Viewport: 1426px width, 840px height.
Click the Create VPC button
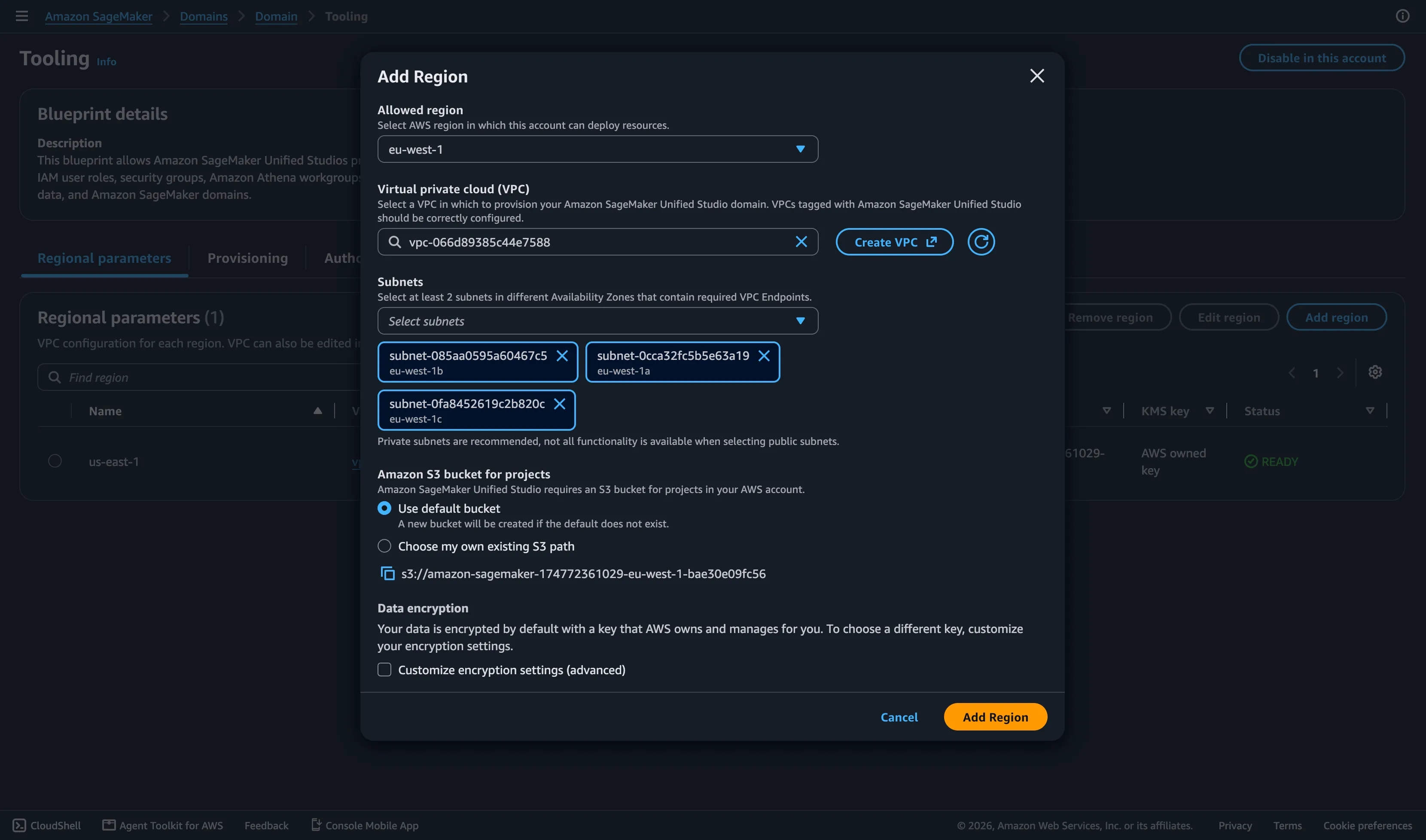[x=894, y=242]
